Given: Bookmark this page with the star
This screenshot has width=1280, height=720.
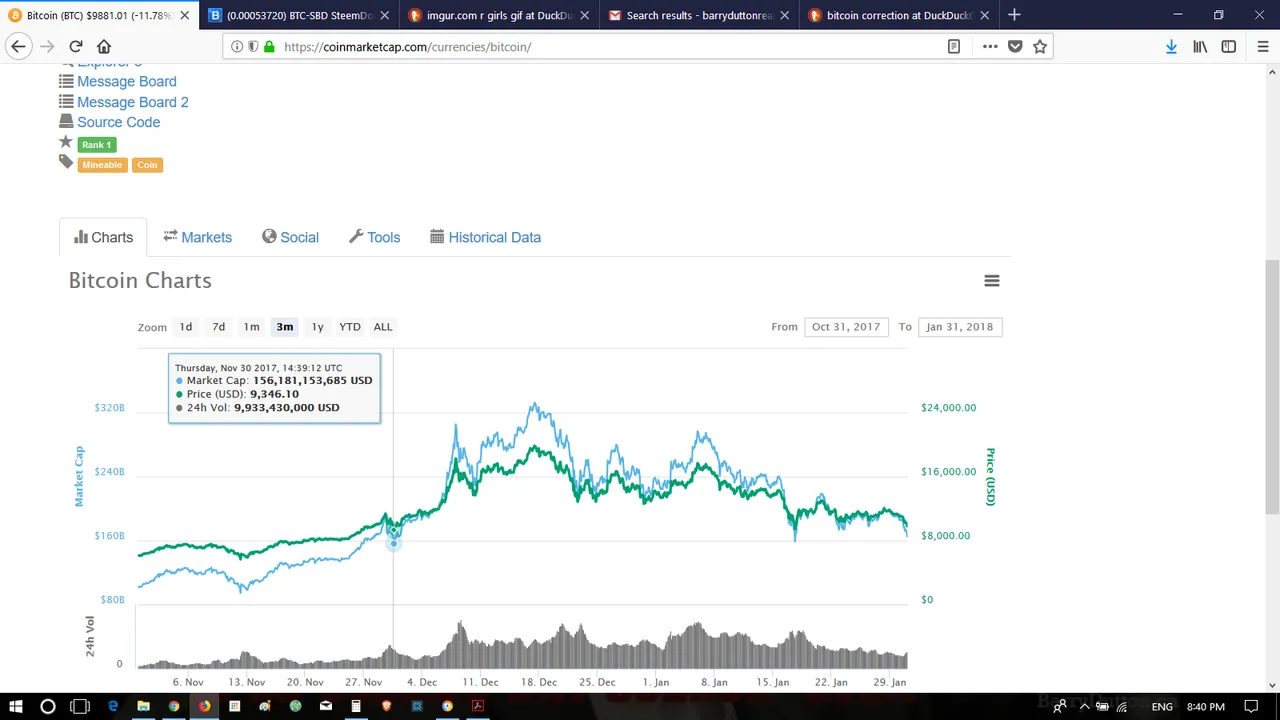Looking at the screenshot, I should [x=1040, y=46].
